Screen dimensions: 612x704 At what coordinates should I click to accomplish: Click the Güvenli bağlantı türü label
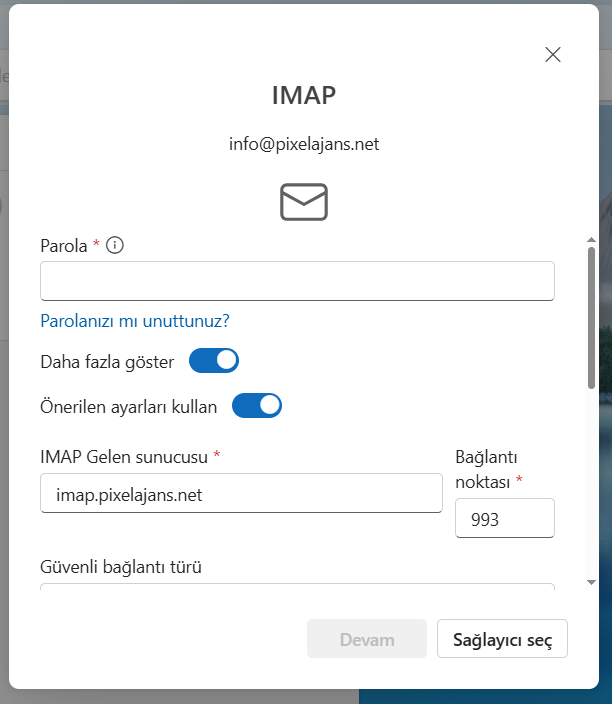(121, 567)
